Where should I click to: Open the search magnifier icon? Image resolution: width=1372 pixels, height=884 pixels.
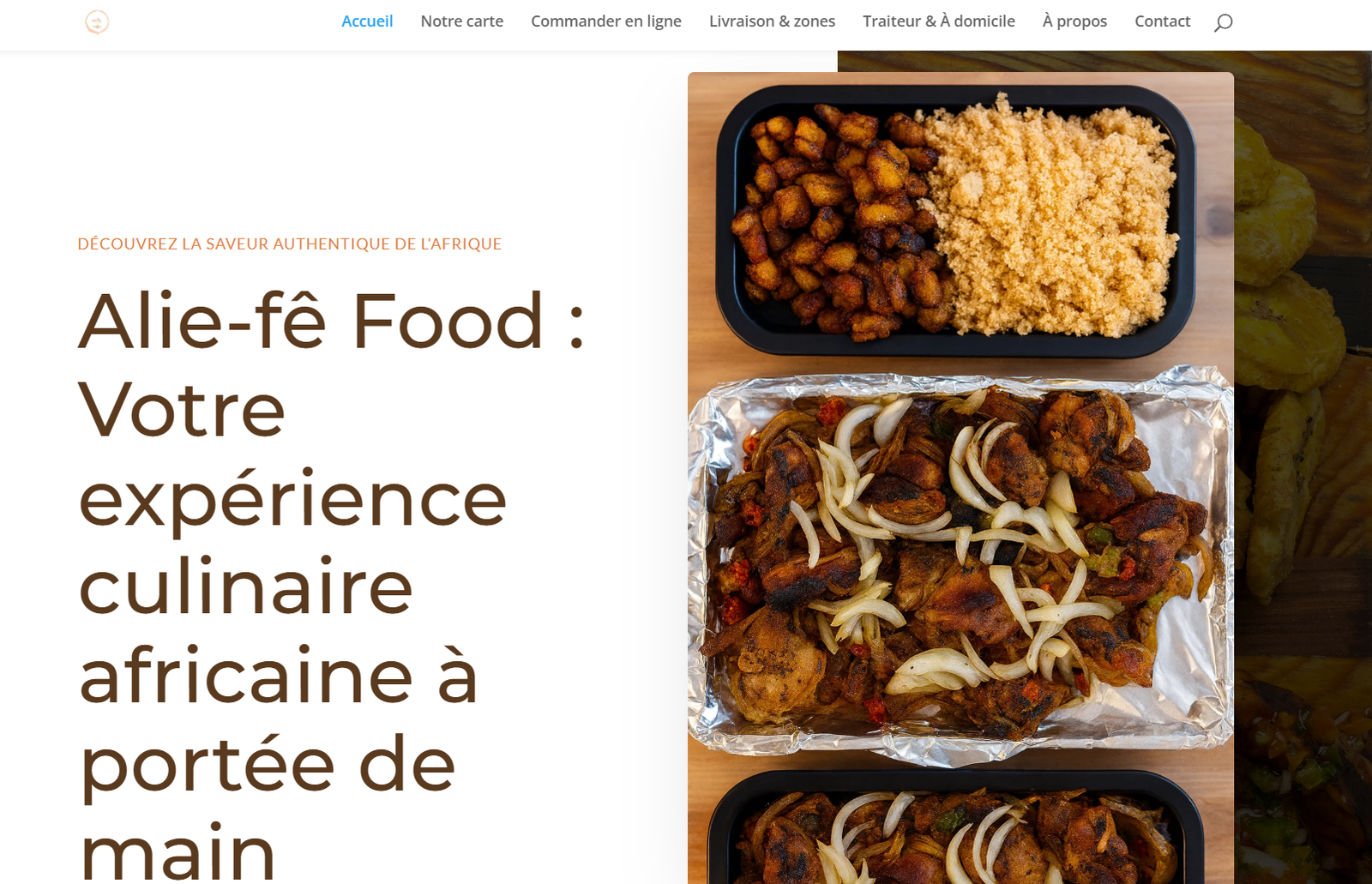pos(1224,22)
